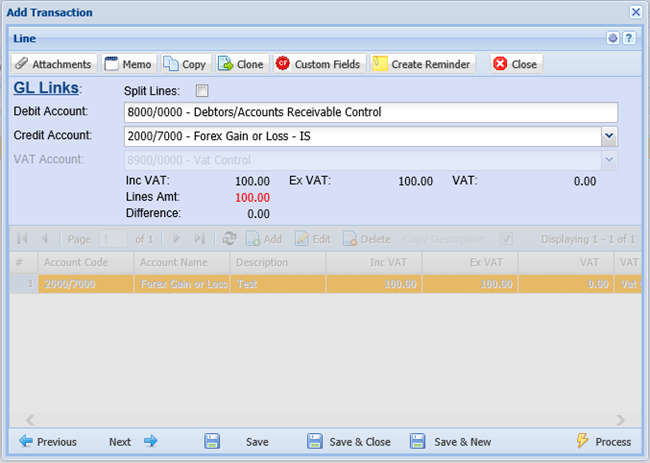Clone the current transaction line
The width and height of the screenshot is (650, 463).
241,64
